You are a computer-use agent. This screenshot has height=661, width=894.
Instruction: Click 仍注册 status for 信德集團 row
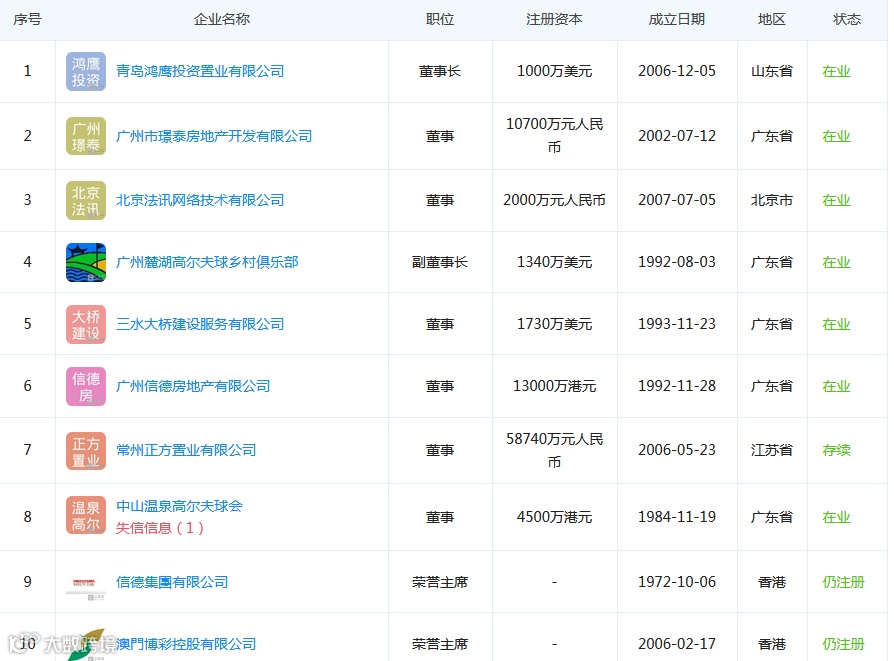point(843,582)
